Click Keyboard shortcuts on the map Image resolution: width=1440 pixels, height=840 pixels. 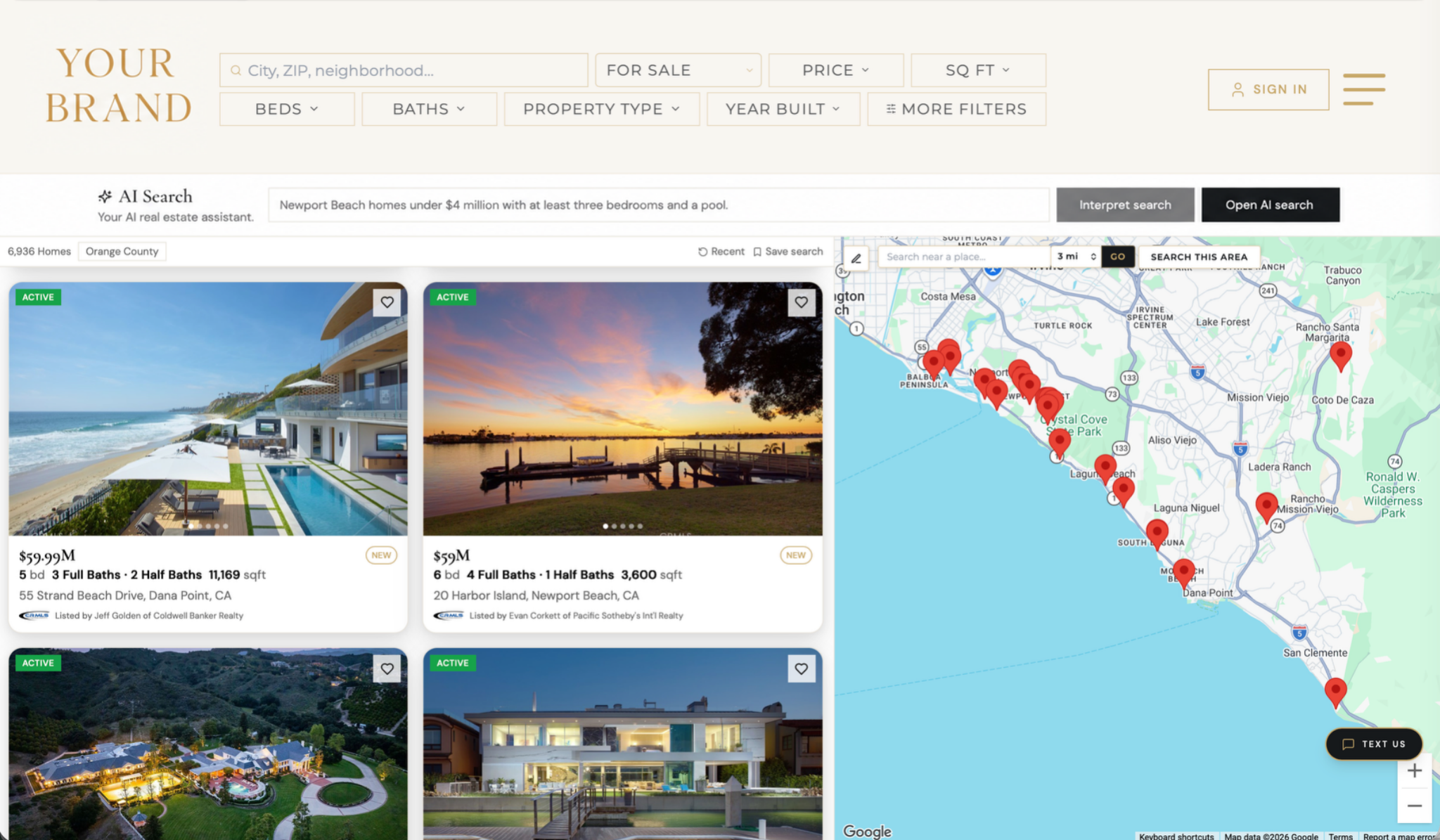point(1176,836)
